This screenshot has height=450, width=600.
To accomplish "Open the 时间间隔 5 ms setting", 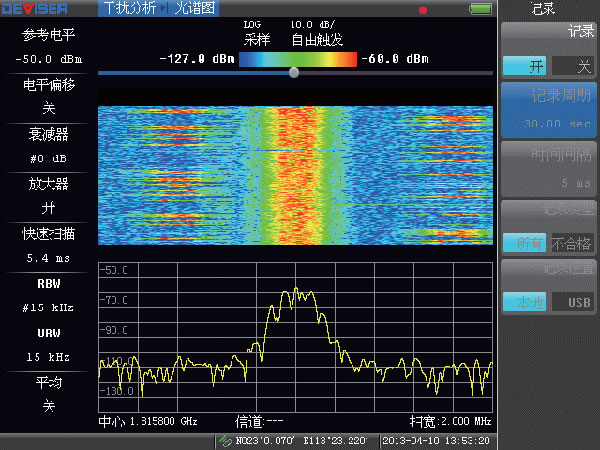I will click(x=547, y=168).
